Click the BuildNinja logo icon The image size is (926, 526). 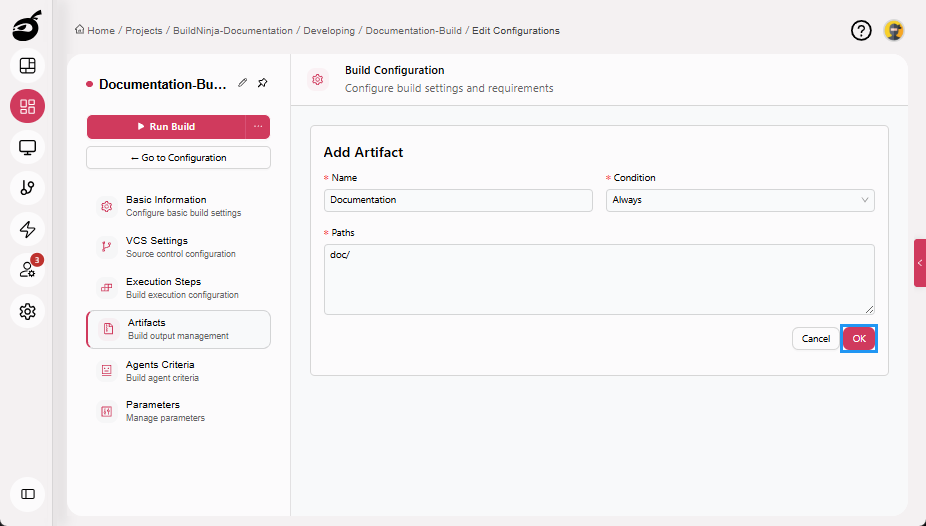tap(27, 27)
